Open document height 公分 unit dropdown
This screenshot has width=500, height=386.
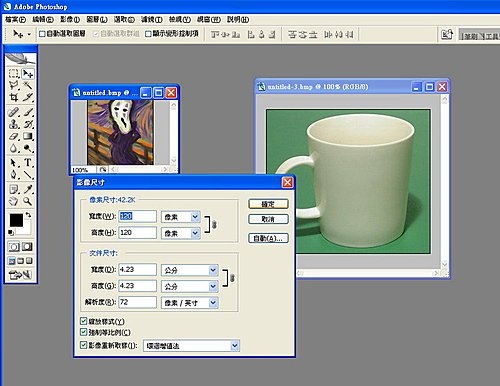(x=213, y=286)
